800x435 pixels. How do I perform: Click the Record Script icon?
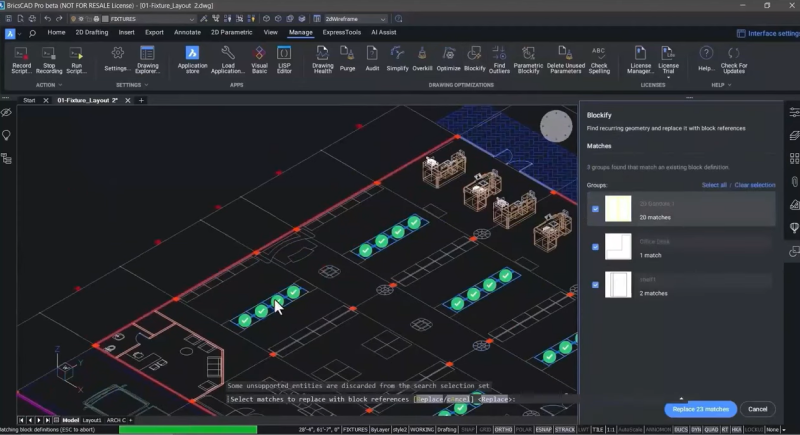click(x=22, y=54)
